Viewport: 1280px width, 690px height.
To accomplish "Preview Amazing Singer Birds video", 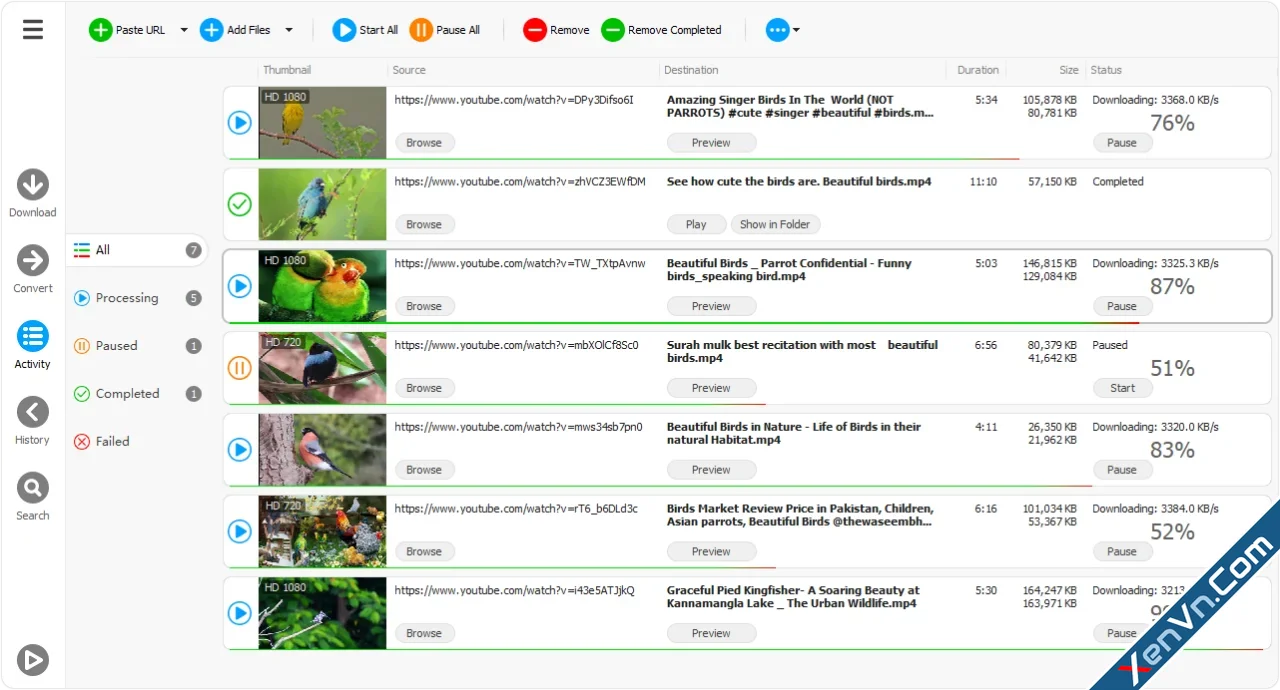I will (711, 143).
